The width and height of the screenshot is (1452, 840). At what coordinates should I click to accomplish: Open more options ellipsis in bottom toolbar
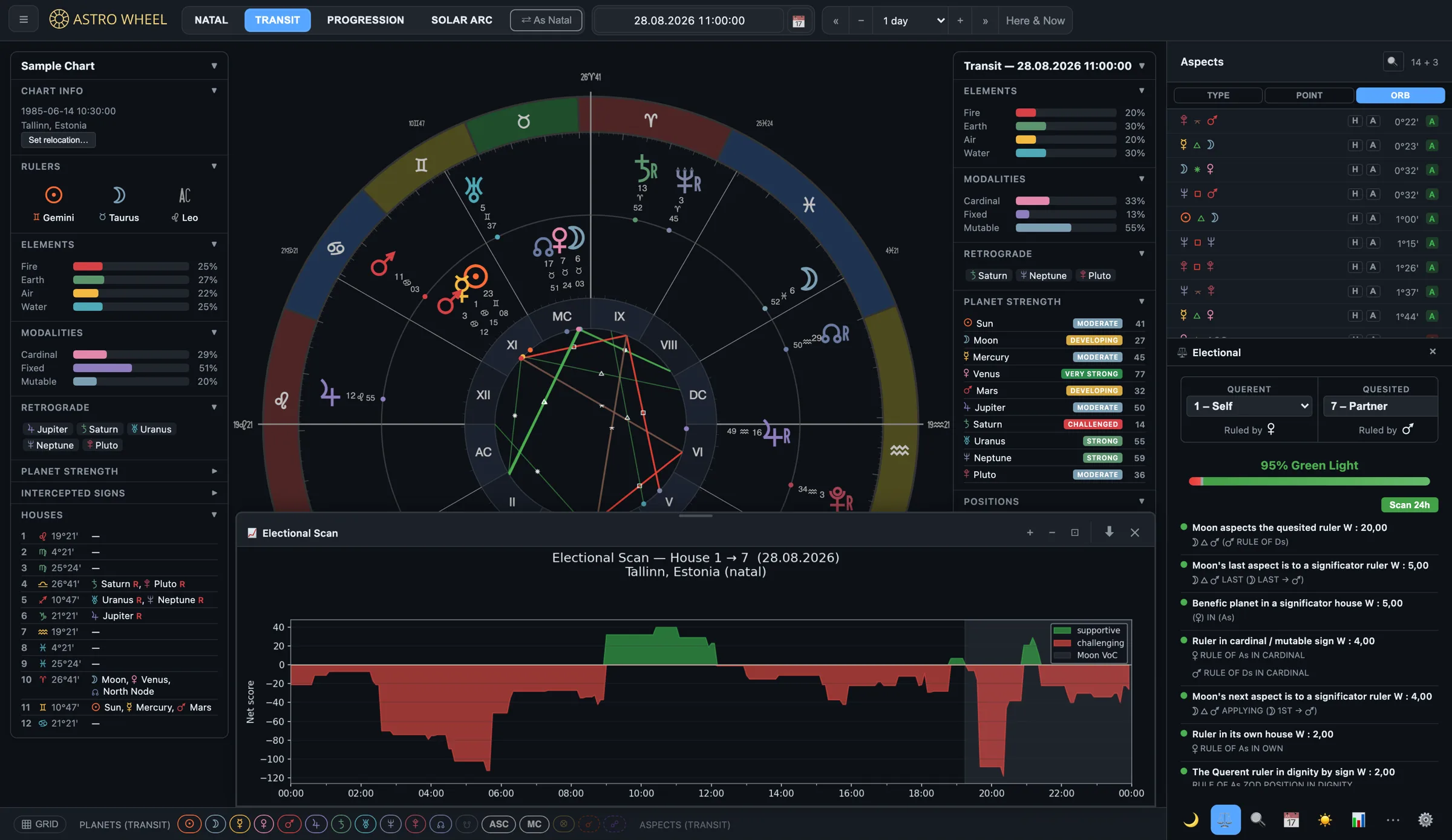pos(1393,819)
